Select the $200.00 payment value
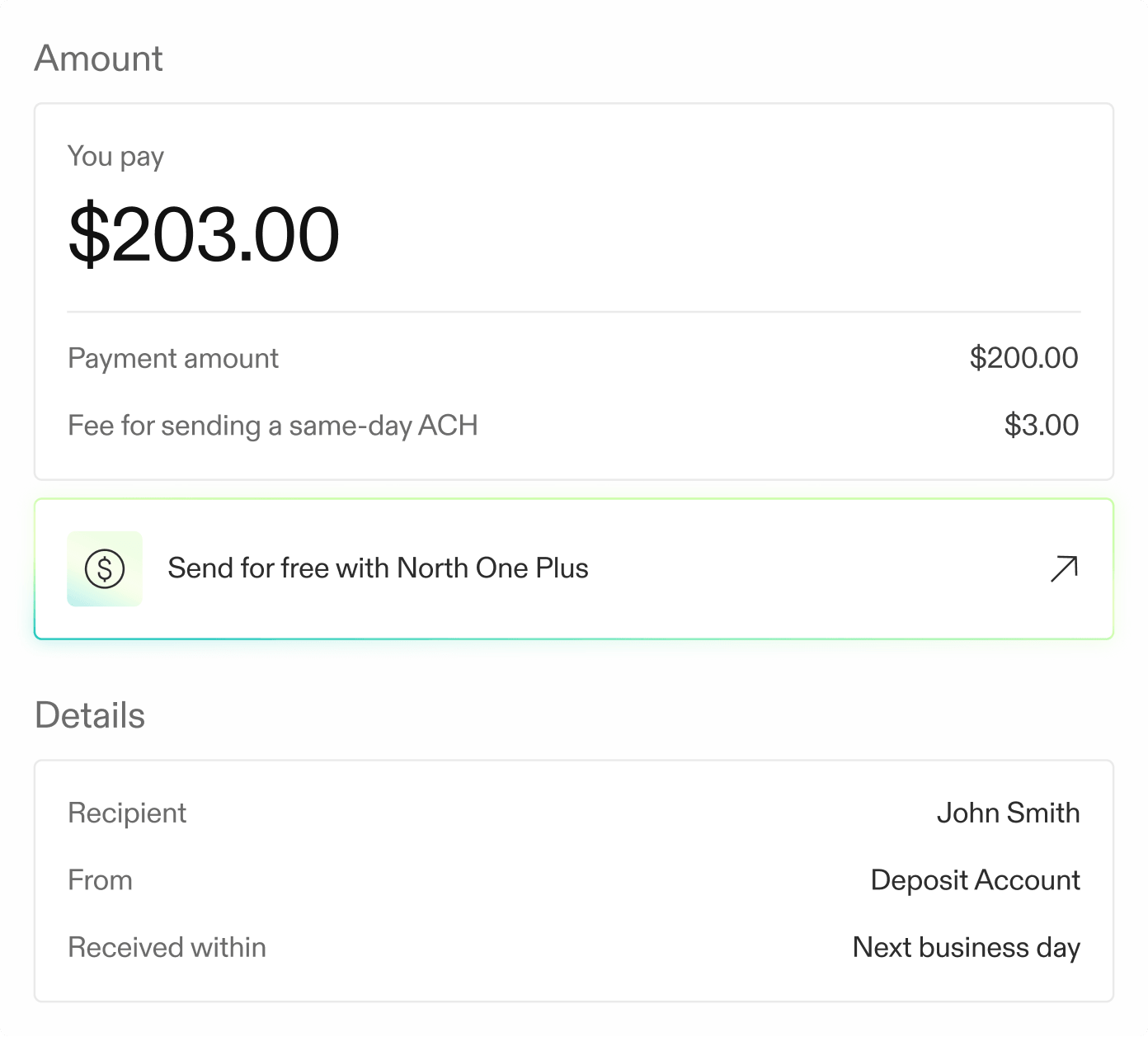1148x1037 pixels. click(1023, 358)
